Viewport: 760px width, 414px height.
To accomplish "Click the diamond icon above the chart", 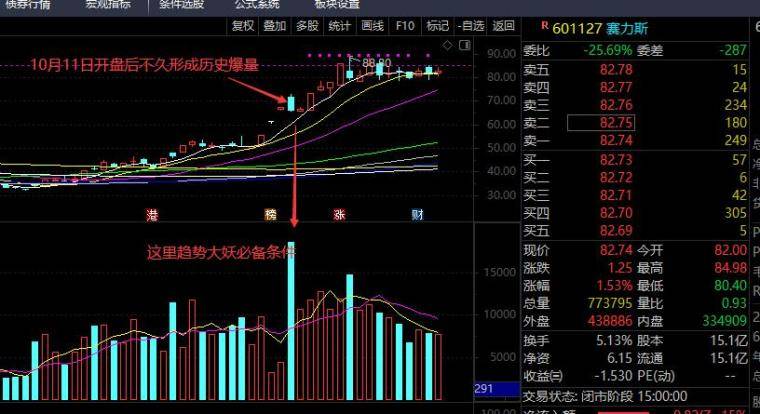I will pyautogui.click(x=447, y=45).
